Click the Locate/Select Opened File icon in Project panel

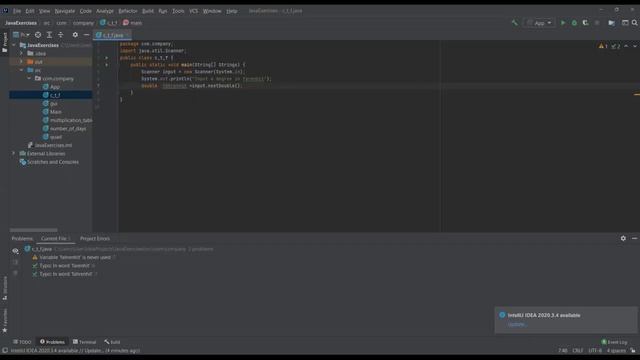pyautogui.click(x=38, y=35)
